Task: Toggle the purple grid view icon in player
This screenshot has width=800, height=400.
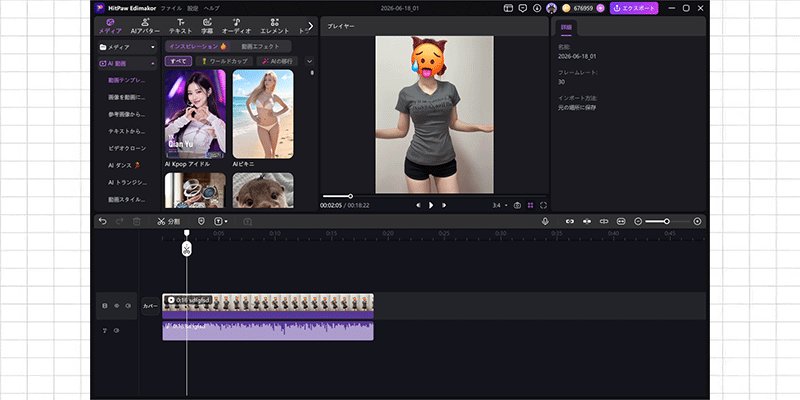Action: (531, 205)
